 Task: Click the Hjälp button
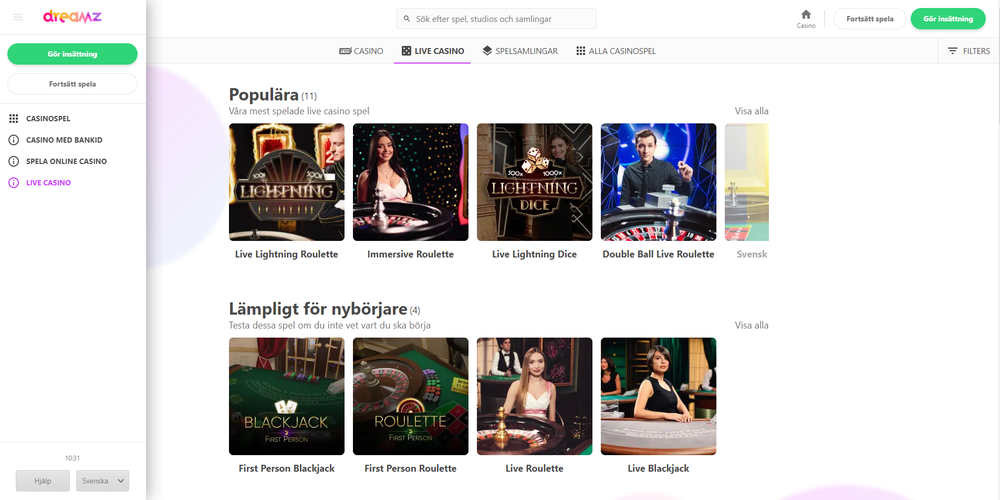pyautogui.click(x=43, y=481)
